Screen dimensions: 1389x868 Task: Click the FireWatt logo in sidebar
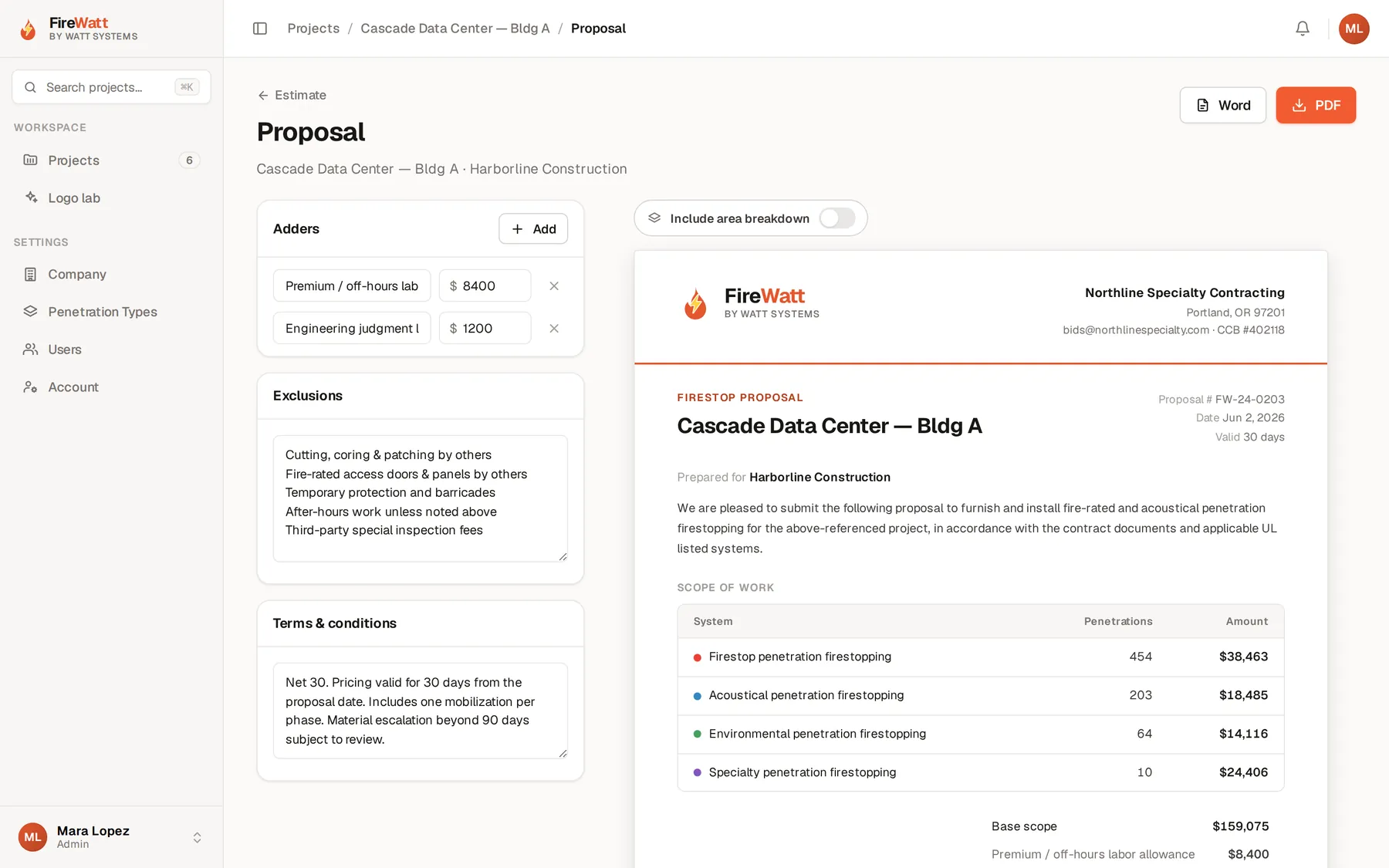pyautogui.click(x=78, y=29)
